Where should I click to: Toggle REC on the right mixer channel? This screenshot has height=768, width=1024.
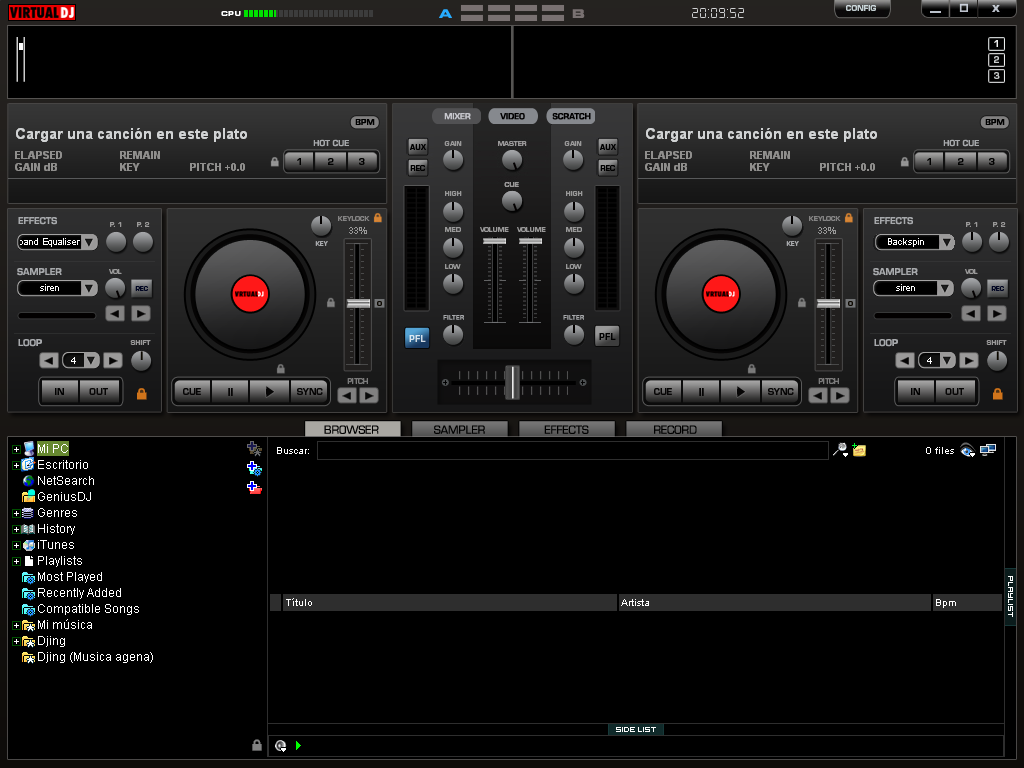[607, 168]
